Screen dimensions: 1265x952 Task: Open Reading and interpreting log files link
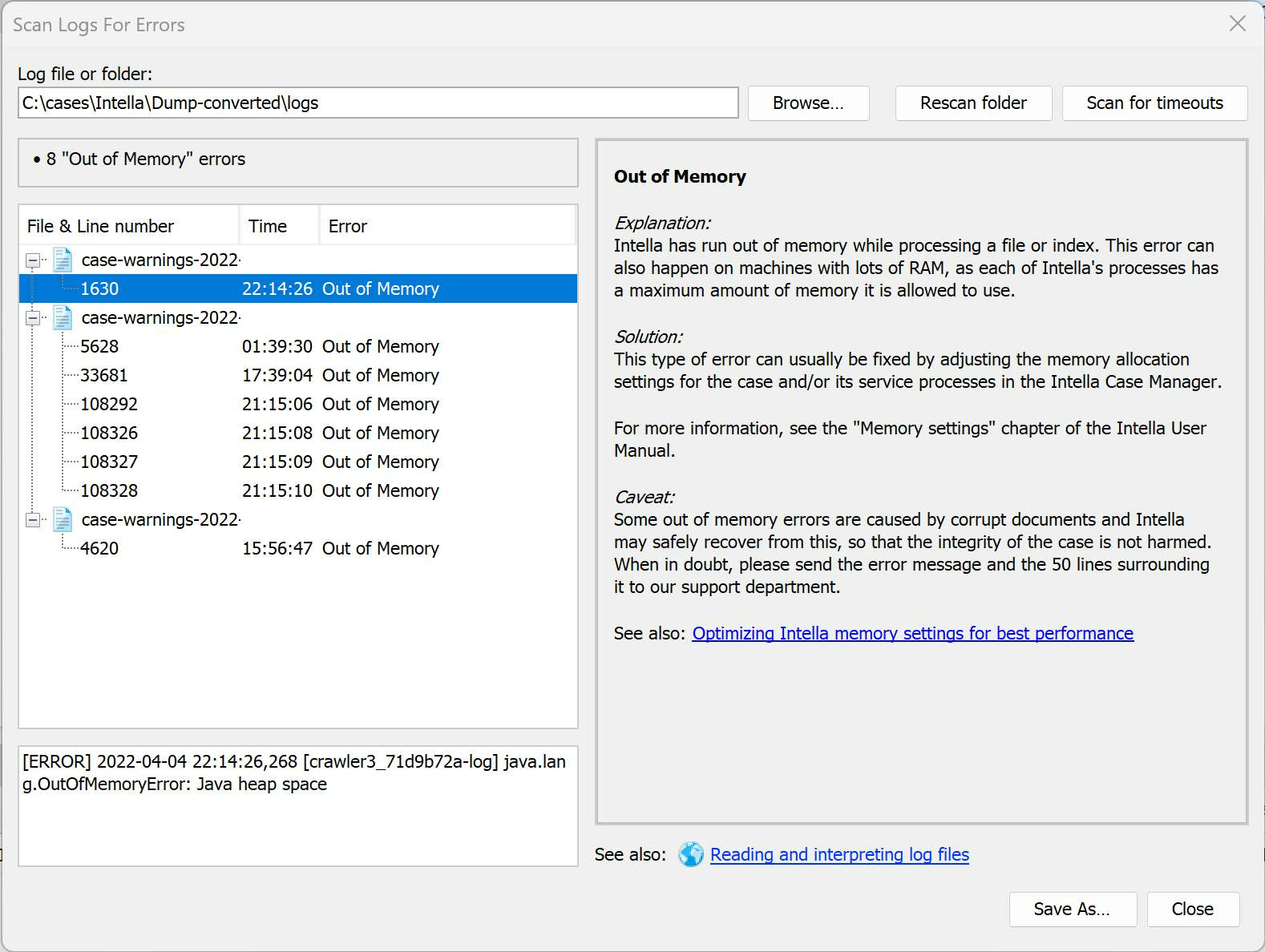pyautogui.click(x=839, y=854)
